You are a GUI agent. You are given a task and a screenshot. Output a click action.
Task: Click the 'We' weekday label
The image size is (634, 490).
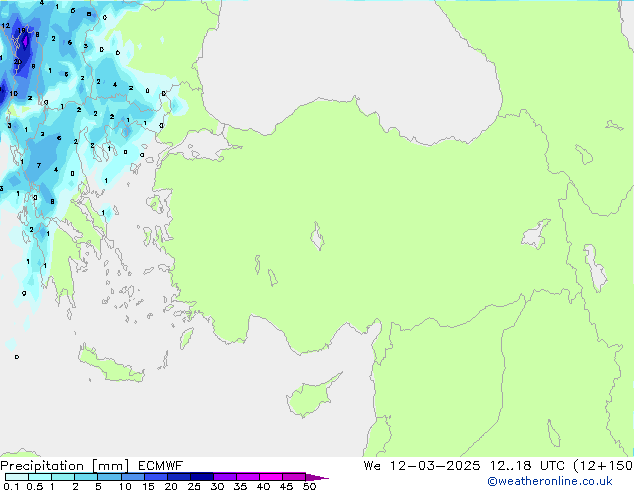coord(372,466)
